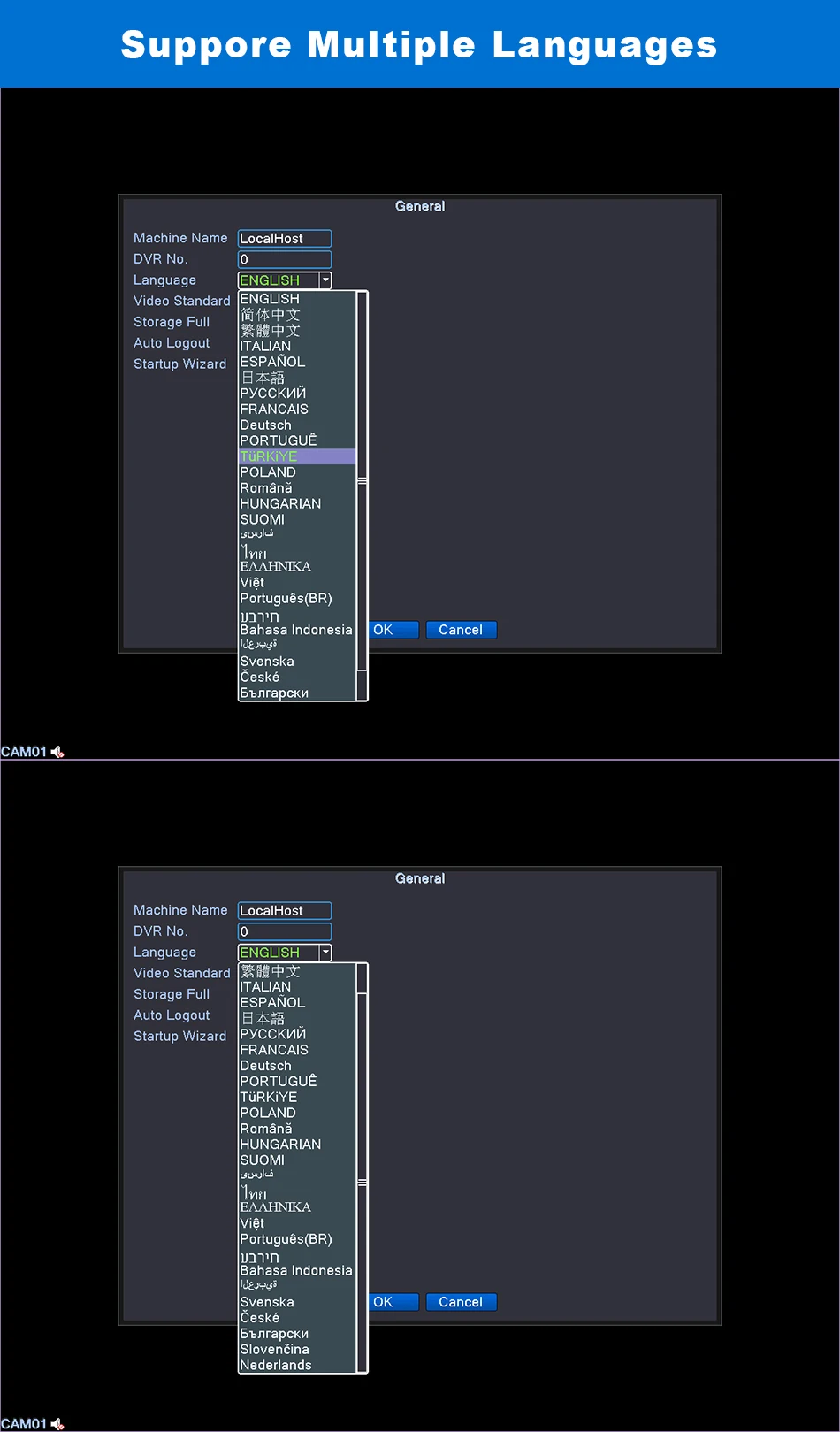Confirm with OK in upper General dialog

pos(393,630)
